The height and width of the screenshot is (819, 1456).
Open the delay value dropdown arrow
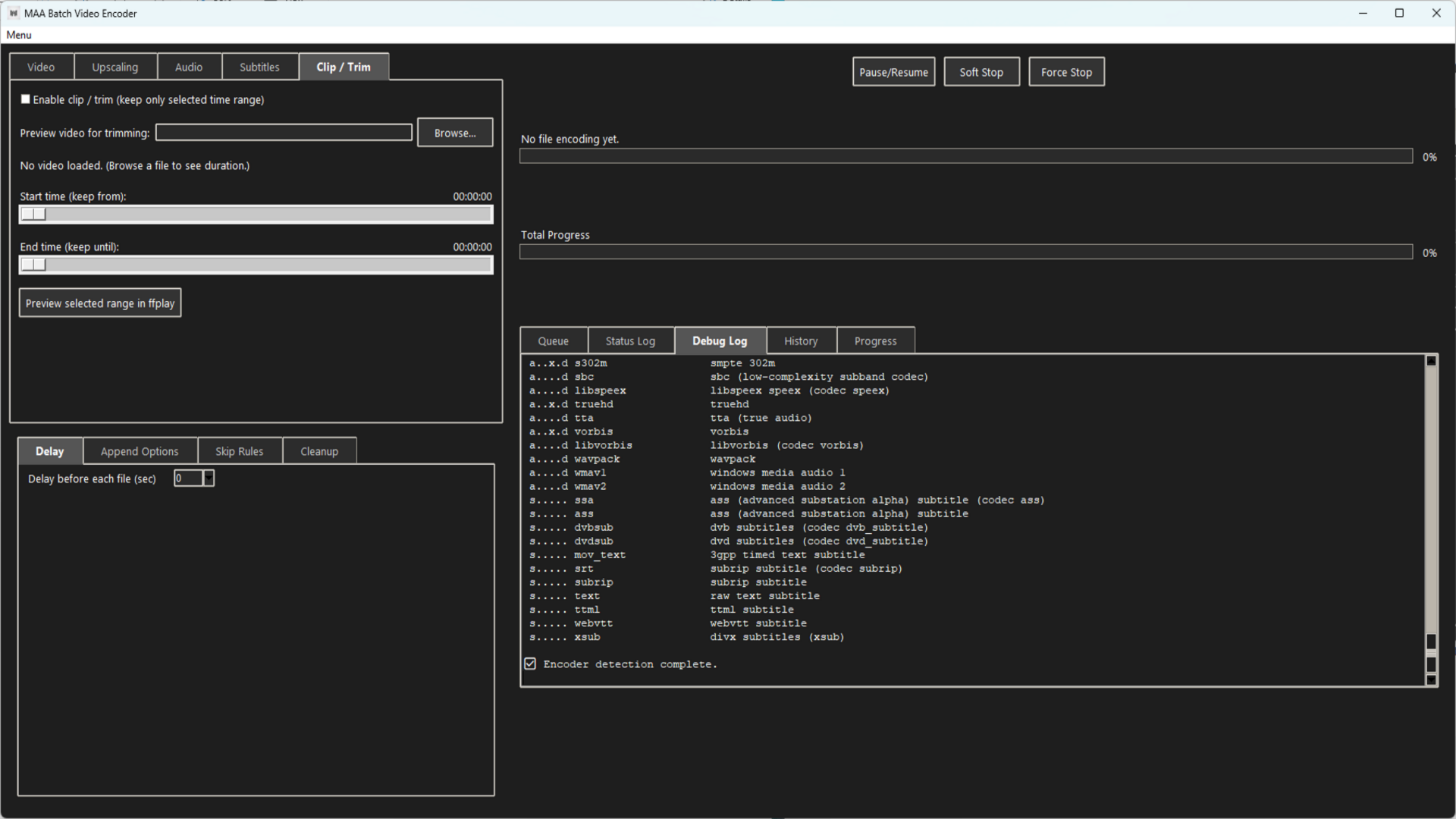tap(209, 478)
